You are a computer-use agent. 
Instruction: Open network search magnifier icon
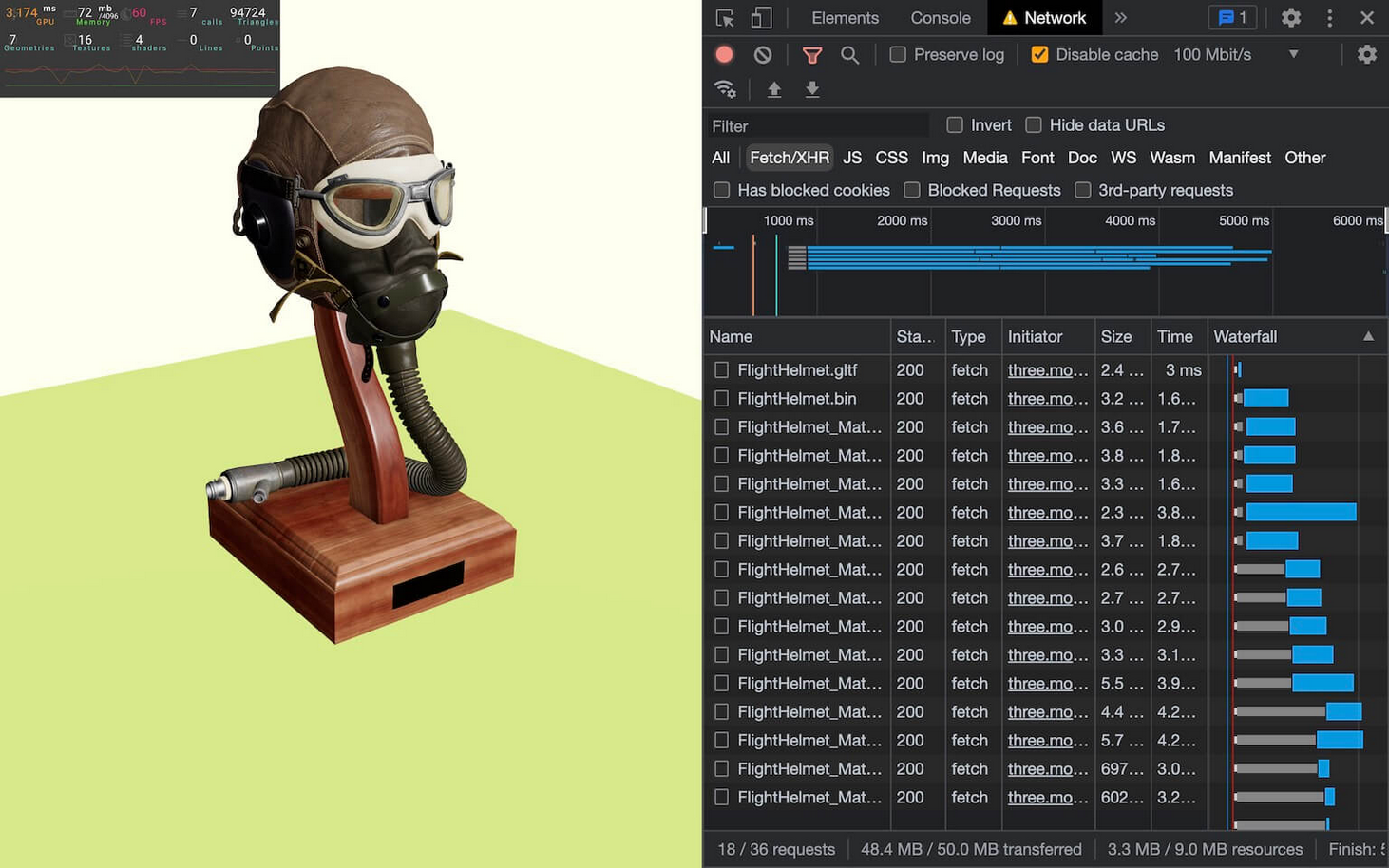click(850, 55)
